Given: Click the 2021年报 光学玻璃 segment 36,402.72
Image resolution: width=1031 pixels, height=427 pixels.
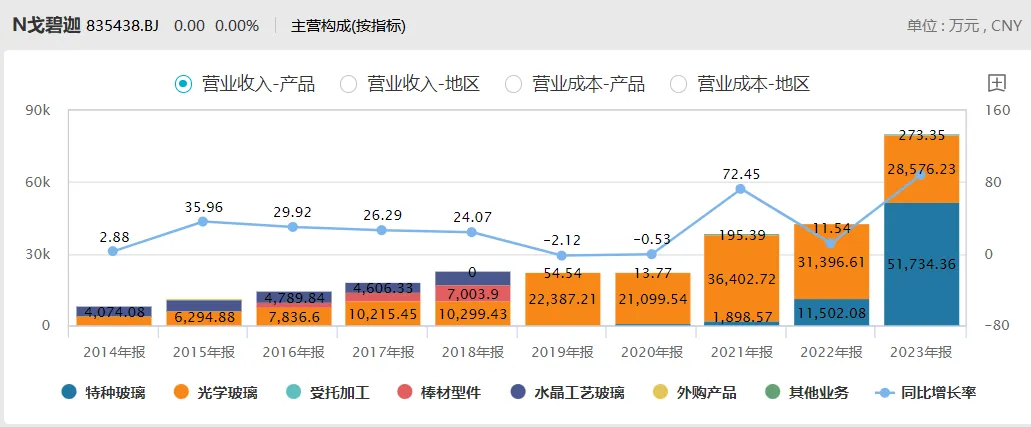Looking at the screenshot, I should click(742, 278).
